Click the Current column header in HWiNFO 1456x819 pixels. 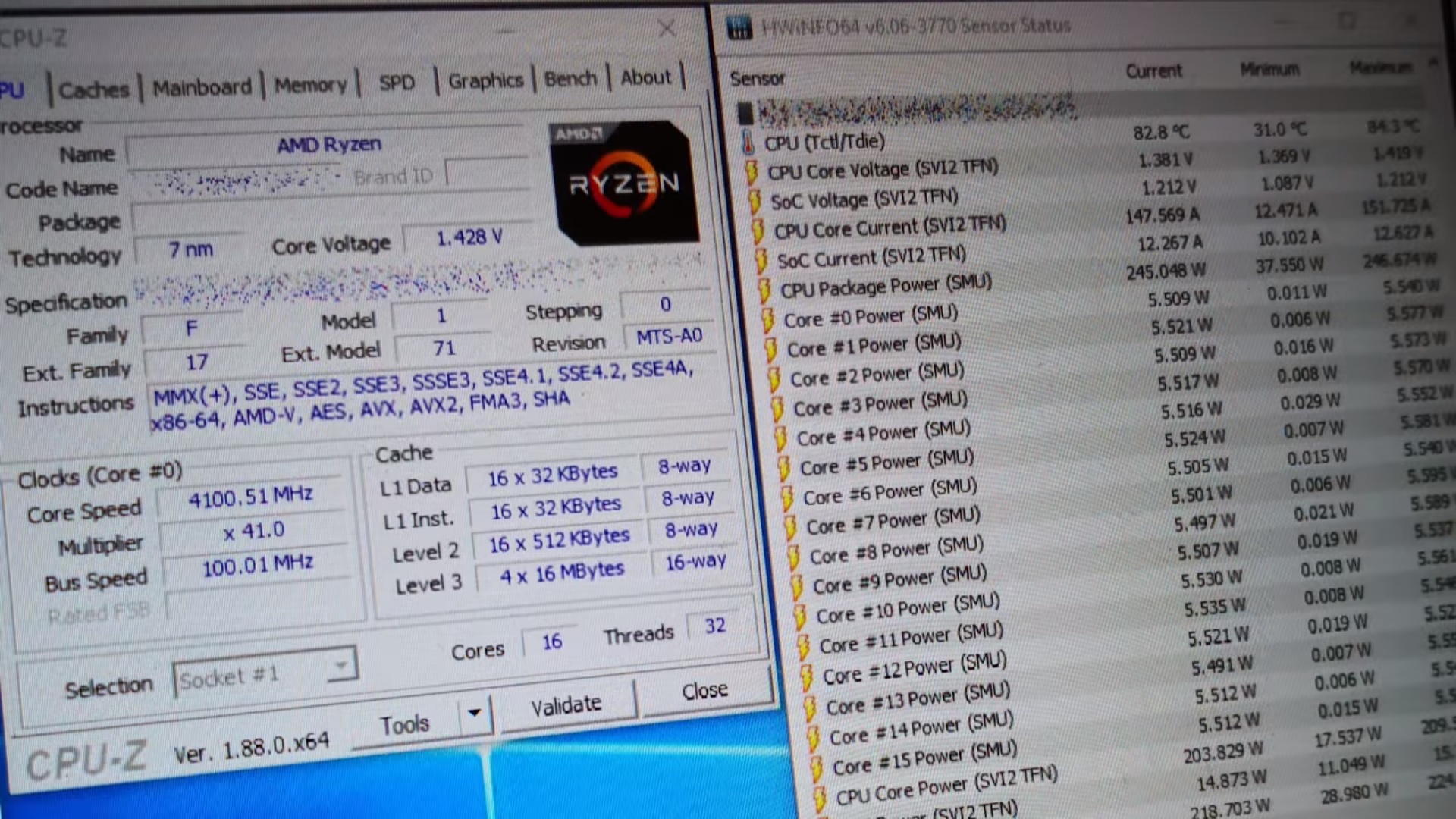(1153, 71)
